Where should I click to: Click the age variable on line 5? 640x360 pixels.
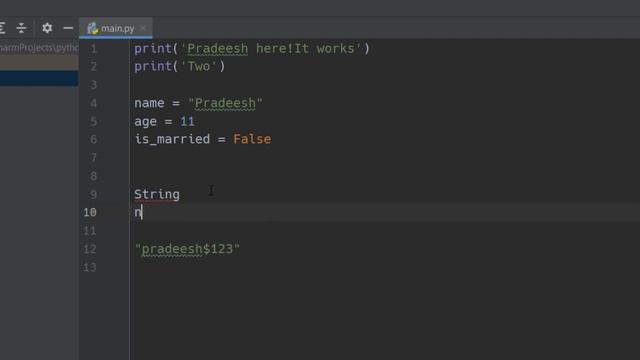coord(146,122)
